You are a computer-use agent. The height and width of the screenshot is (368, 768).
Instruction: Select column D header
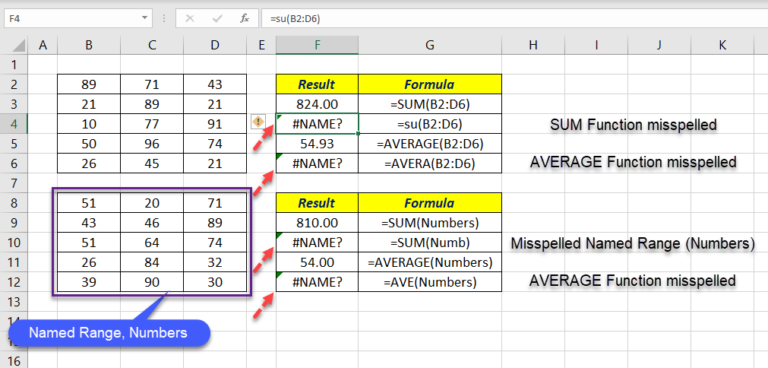point(215,45)
